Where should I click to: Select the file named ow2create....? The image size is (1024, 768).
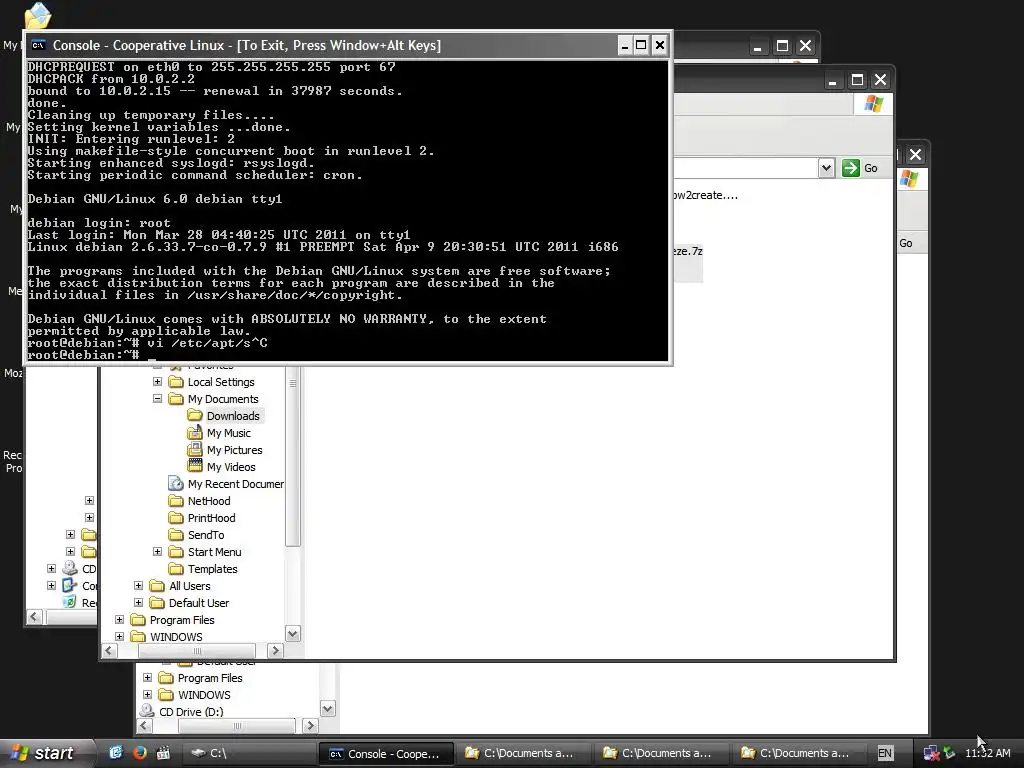pyautogui.click(x=705, y=195)
